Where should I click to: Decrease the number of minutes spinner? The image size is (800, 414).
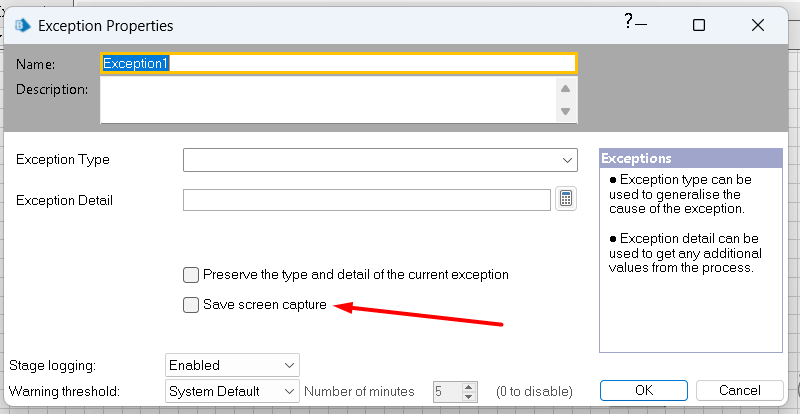pos(469,396)
